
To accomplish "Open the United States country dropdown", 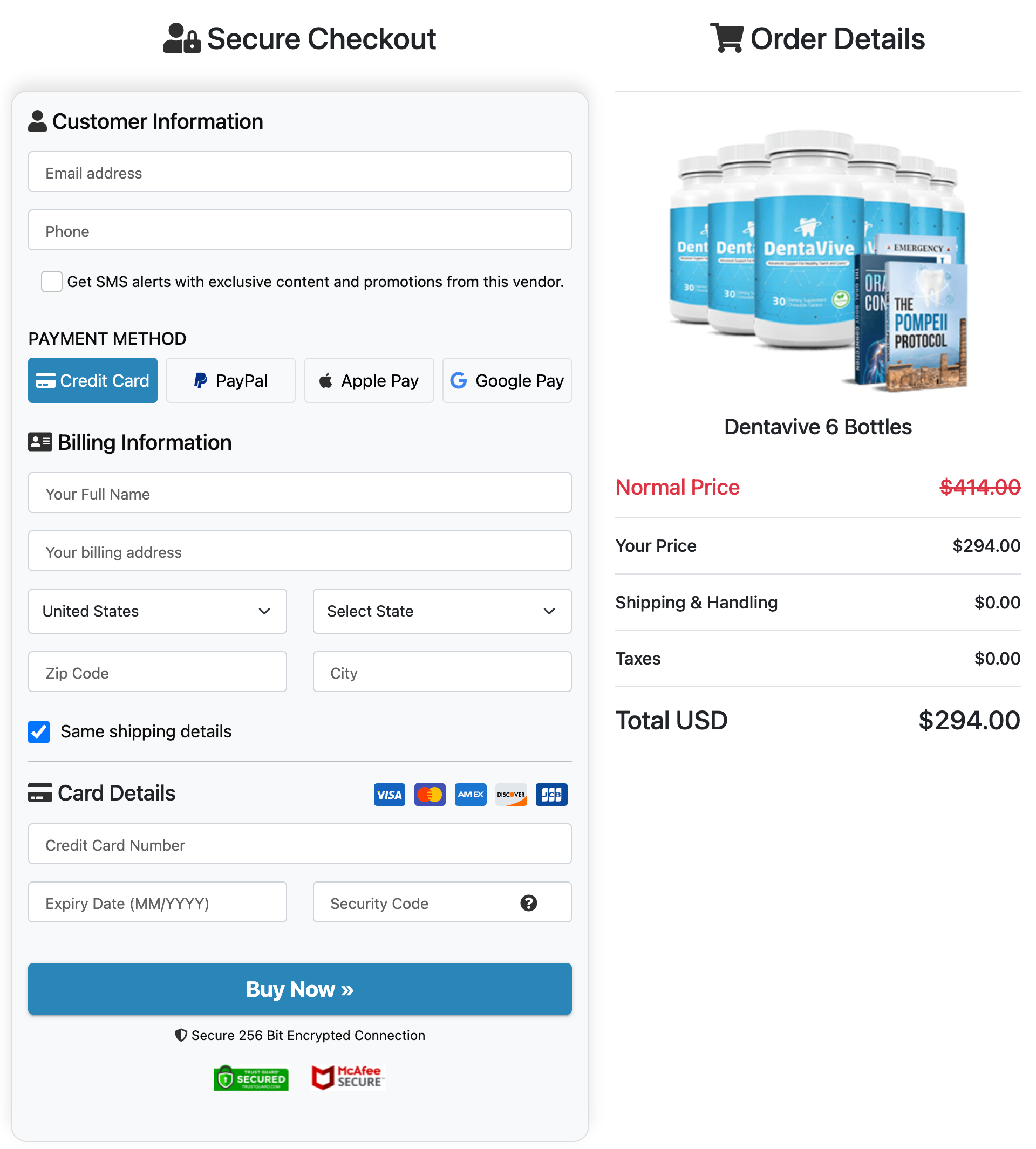I will pos(158,611).
